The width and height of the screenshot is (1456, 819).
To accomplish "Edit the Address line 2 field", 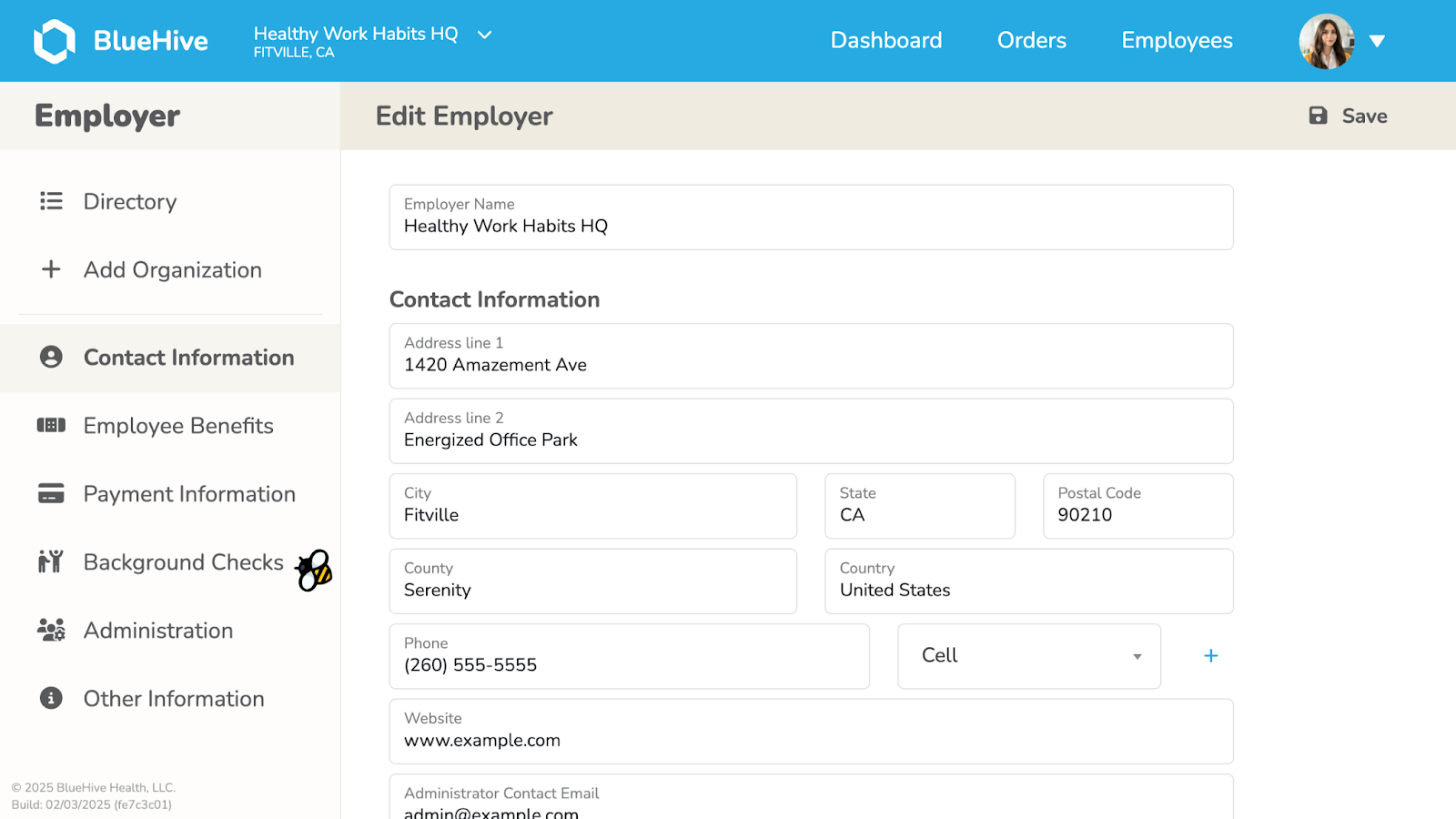I will (811, 431).
